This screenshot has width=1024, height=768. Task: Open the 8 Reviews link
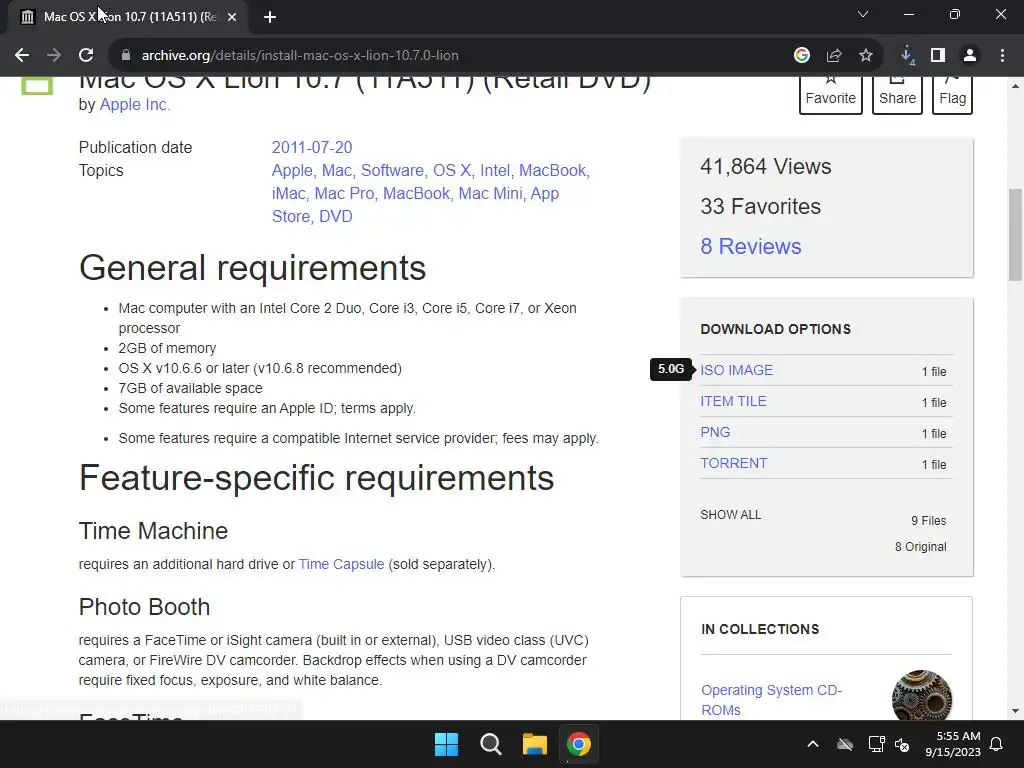coord(750,246)
